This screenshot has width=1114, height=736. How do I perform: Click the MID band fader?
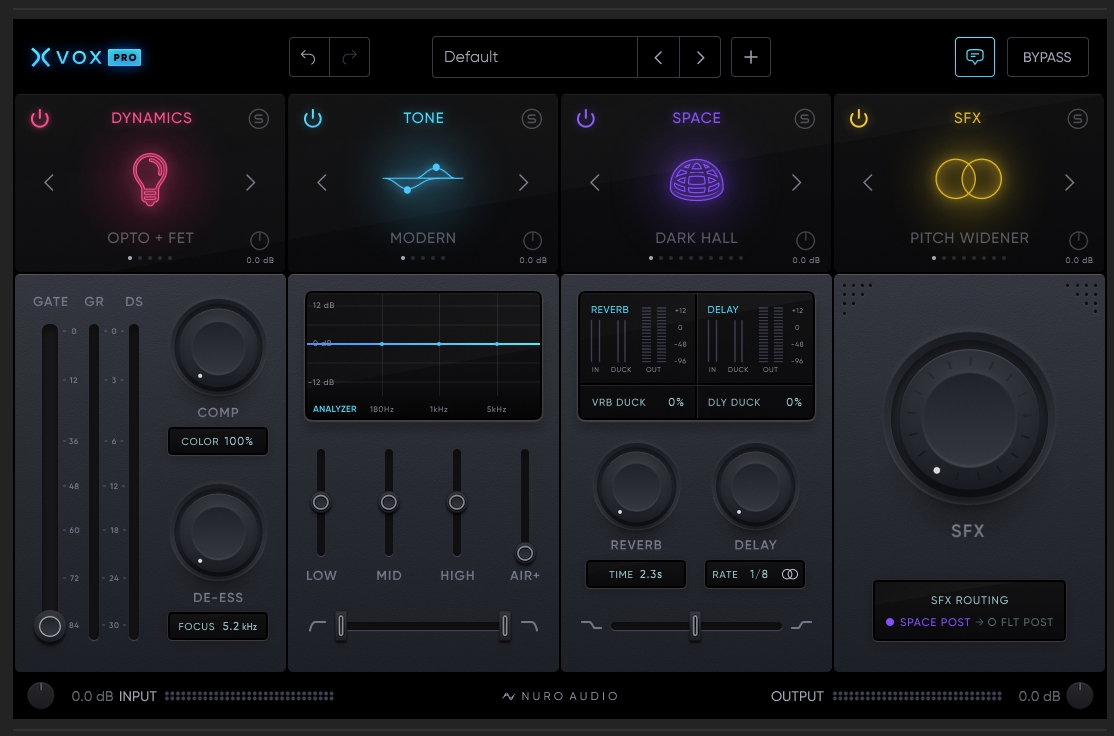point(389,502)
